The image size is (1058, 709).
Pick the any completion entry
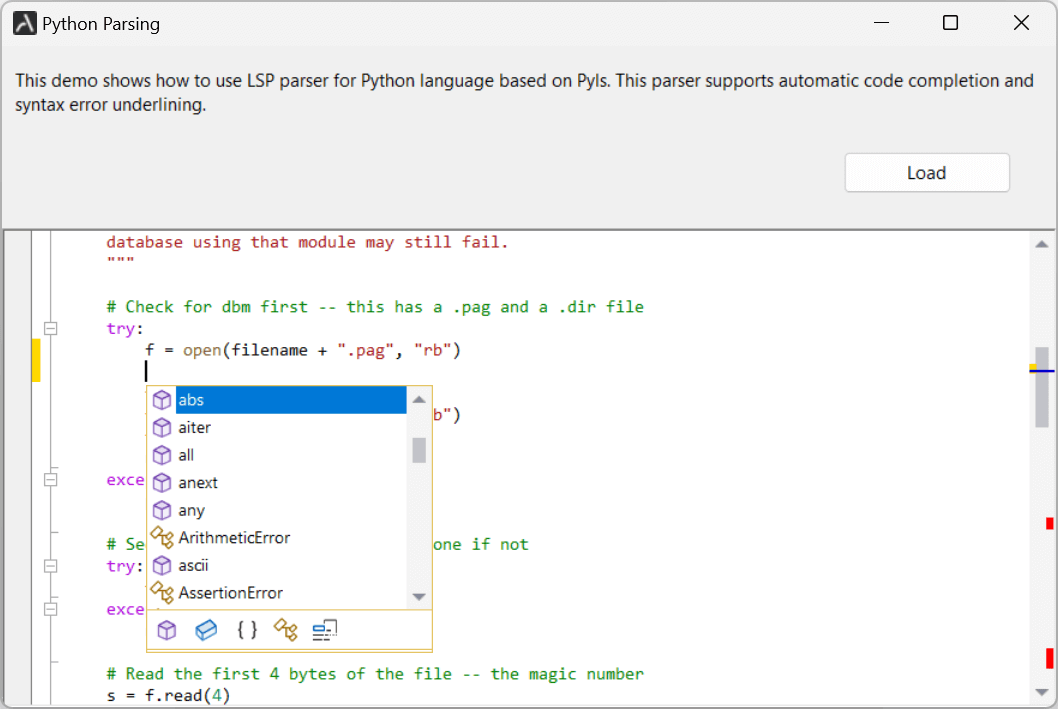191,511
